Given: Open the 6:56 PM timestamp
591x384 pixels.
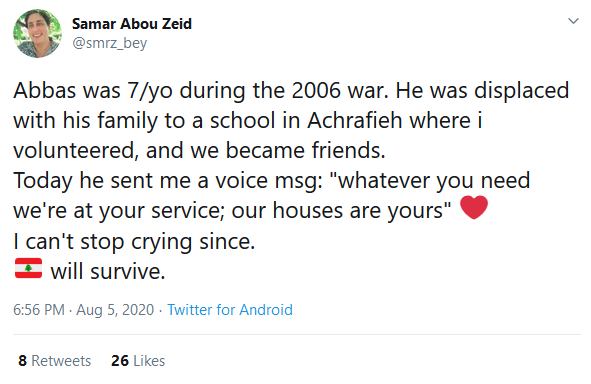Looking at the screenshot, I should click(39, 310).
